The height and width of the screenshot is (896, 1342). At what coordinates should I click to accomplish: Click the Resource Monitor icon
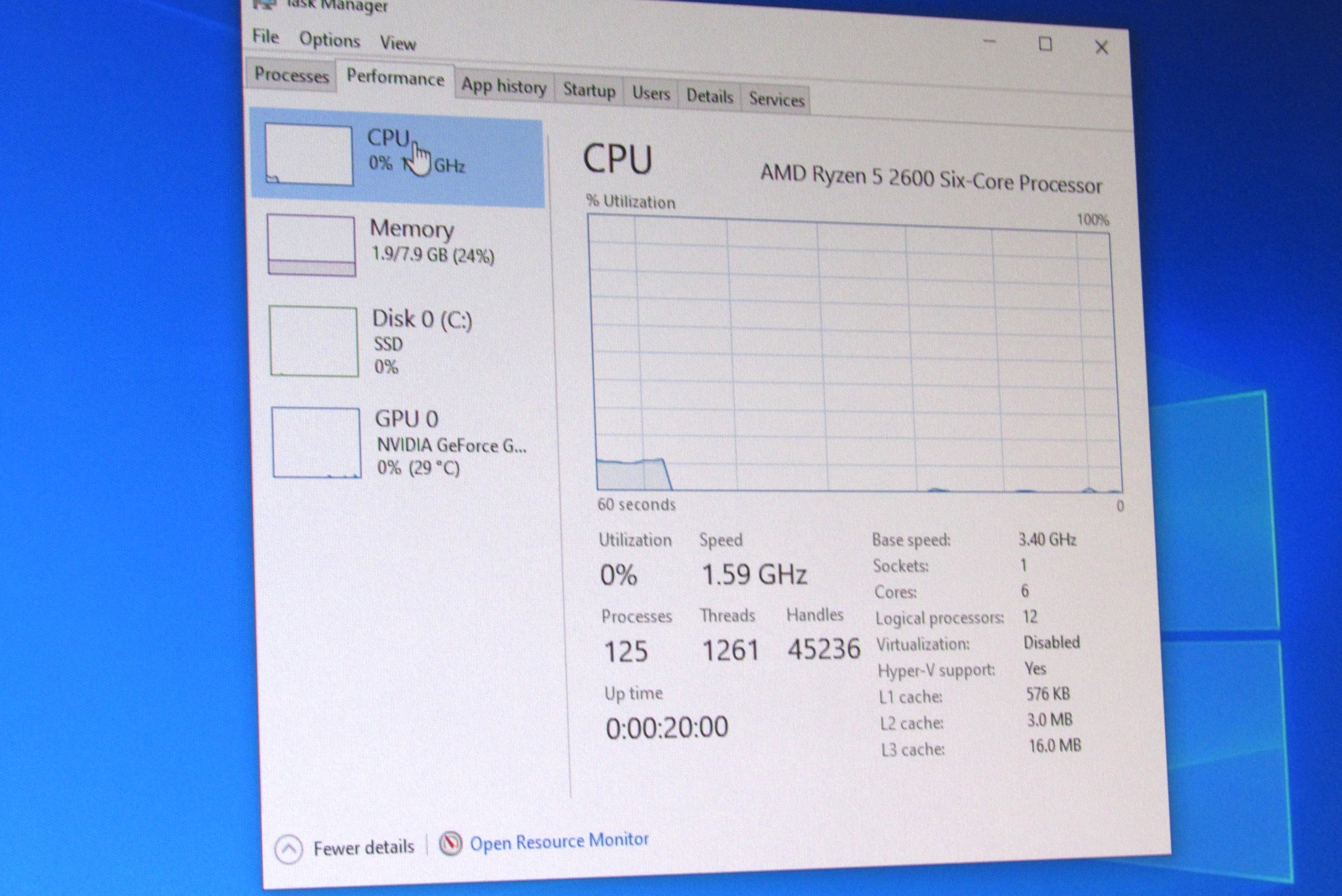(450, 844)
